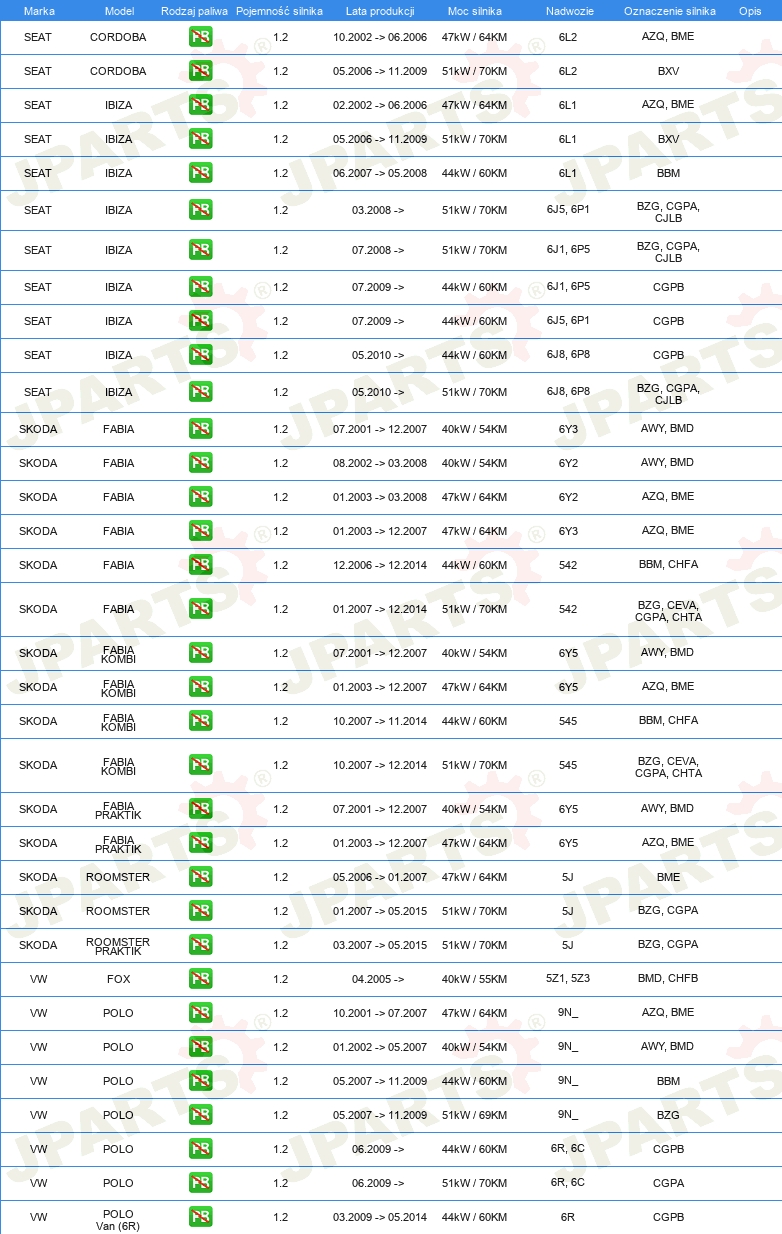
Task: Select the POLO Van (6R) model cell
Action: 118,1220
